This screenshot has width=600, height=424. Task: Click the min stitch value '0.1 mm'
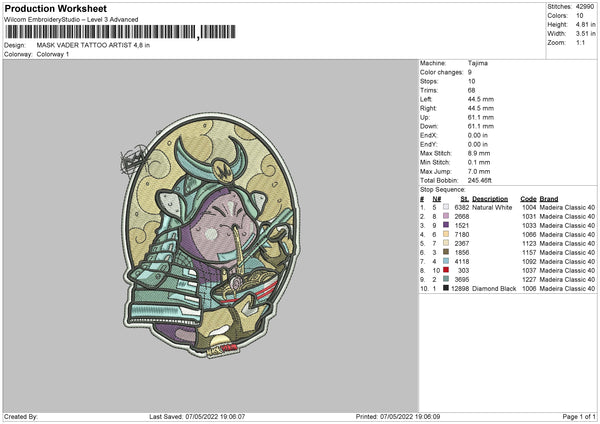pyautogui.click(x=479, y=162)
